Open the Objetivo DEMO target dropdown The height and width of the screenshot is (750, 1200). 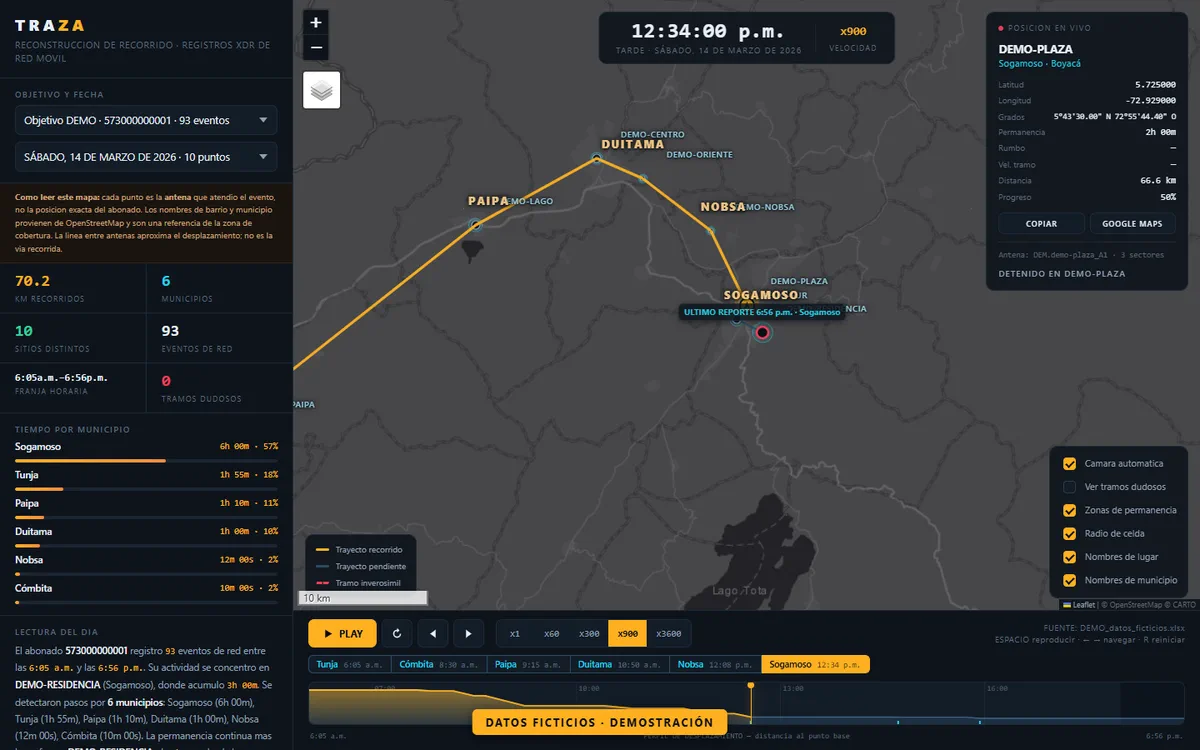coord(146,120)
